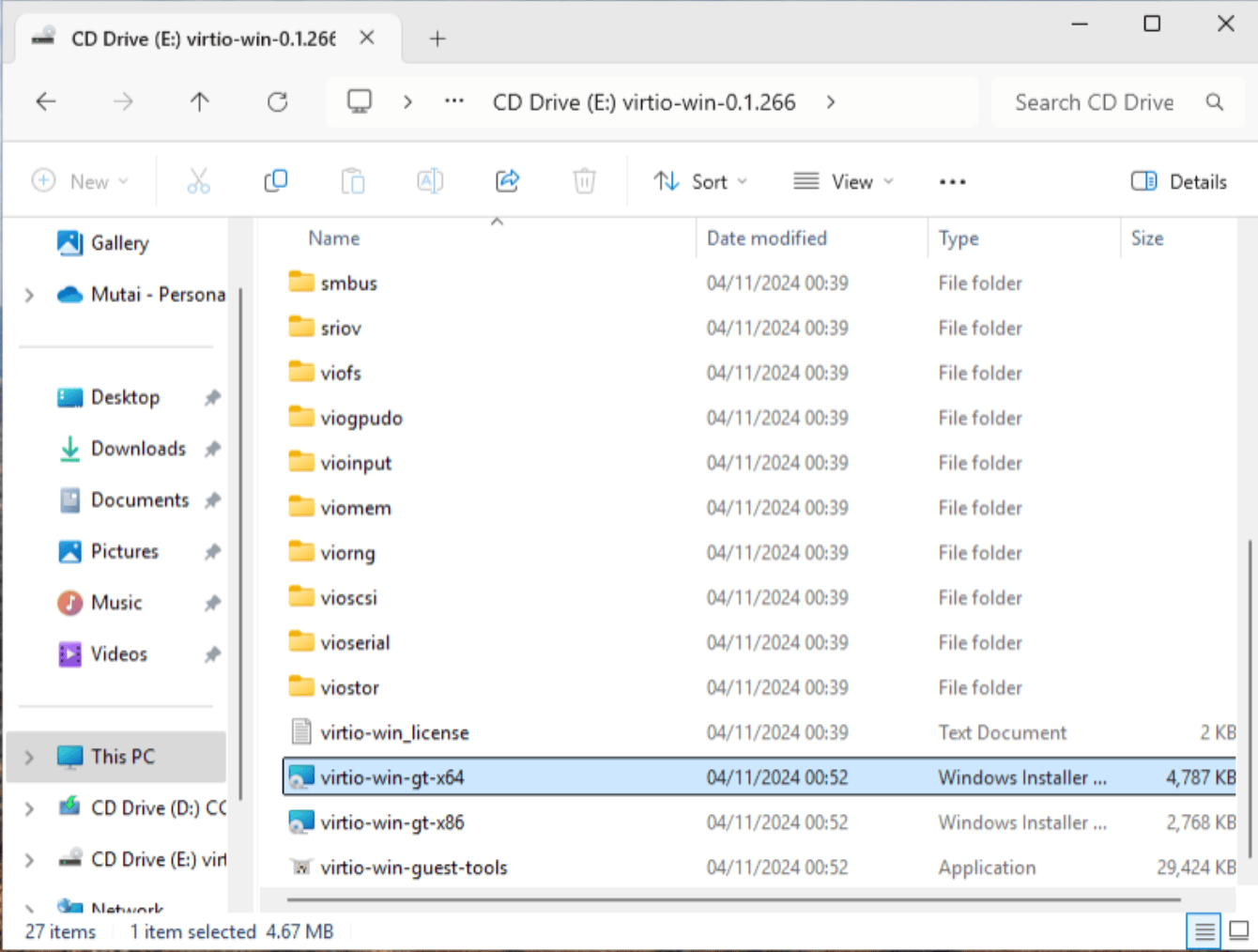Cut the selected file using scissors icon

click(198, 180)
